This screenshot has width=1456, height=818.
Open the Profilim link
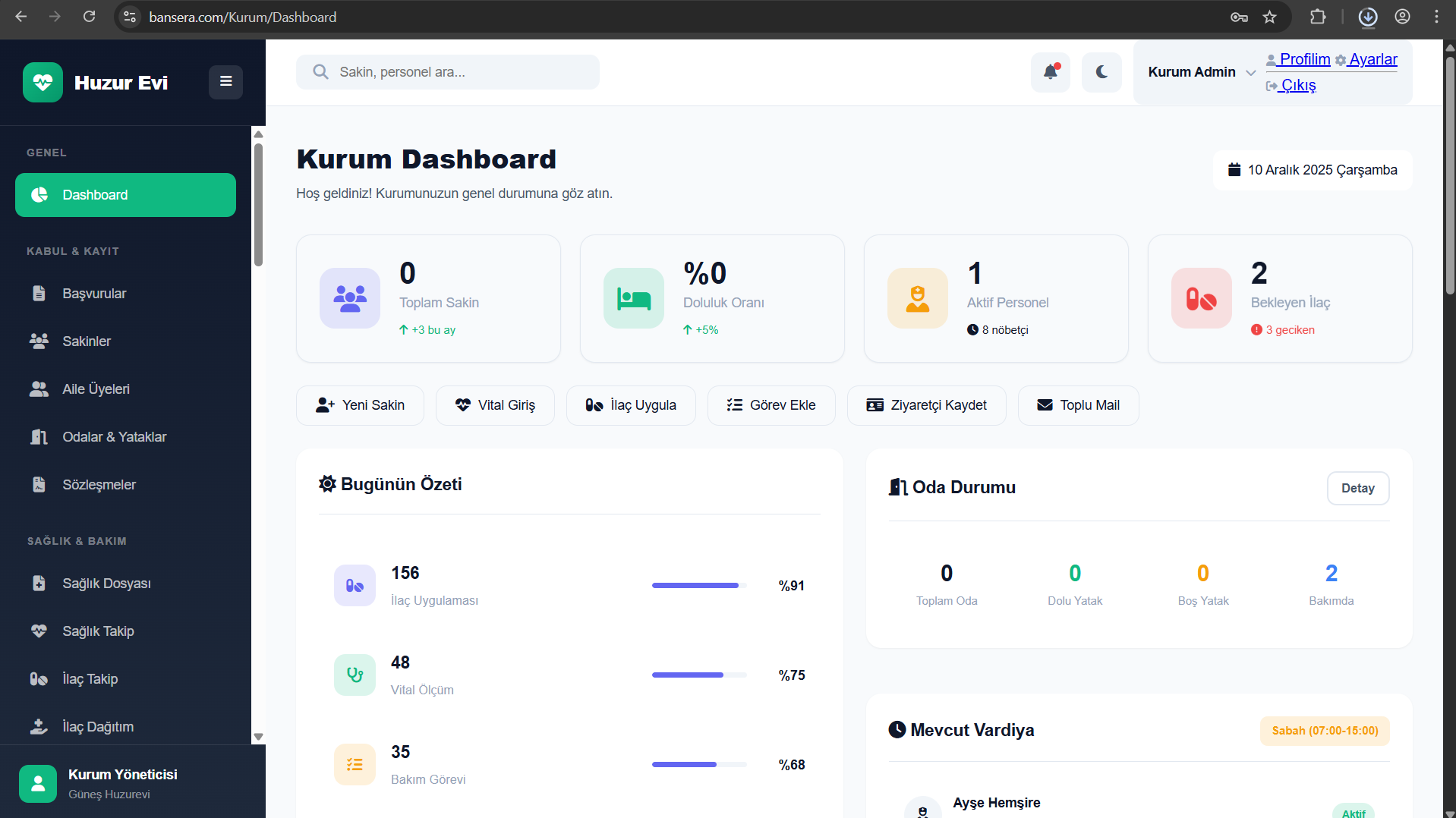click(x=1304, y=59)
